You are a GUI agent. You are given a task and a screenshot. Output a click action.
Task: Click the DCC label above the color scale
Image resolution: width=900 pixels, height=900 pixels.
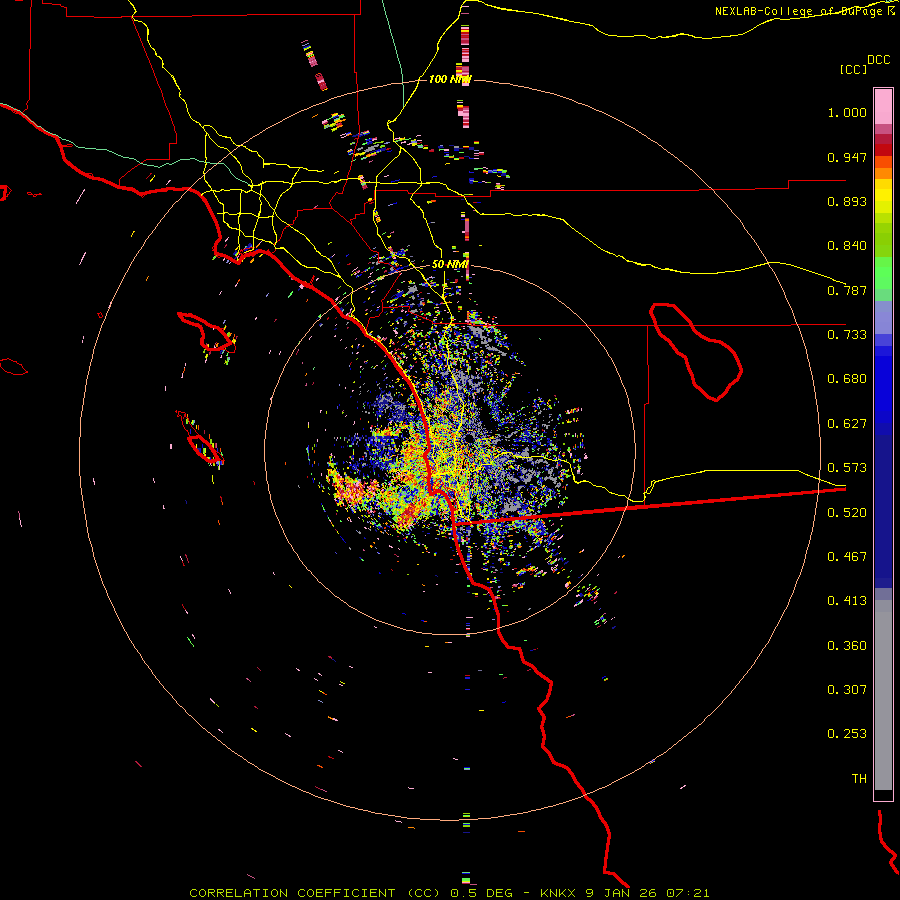878,60
